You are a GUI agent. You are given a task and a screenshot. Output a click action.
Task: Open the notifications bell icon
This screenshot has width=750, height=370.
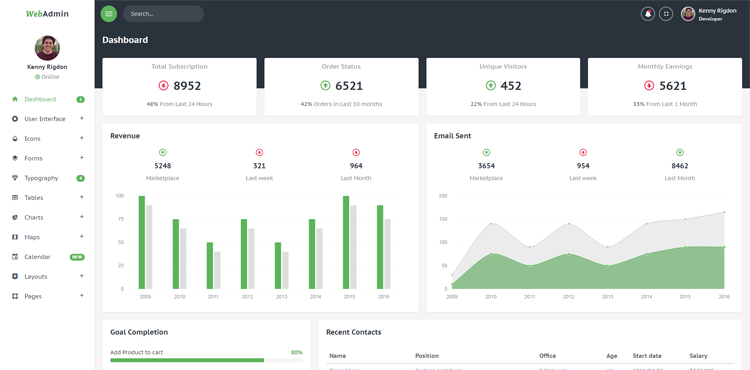(x=648, y=14)
